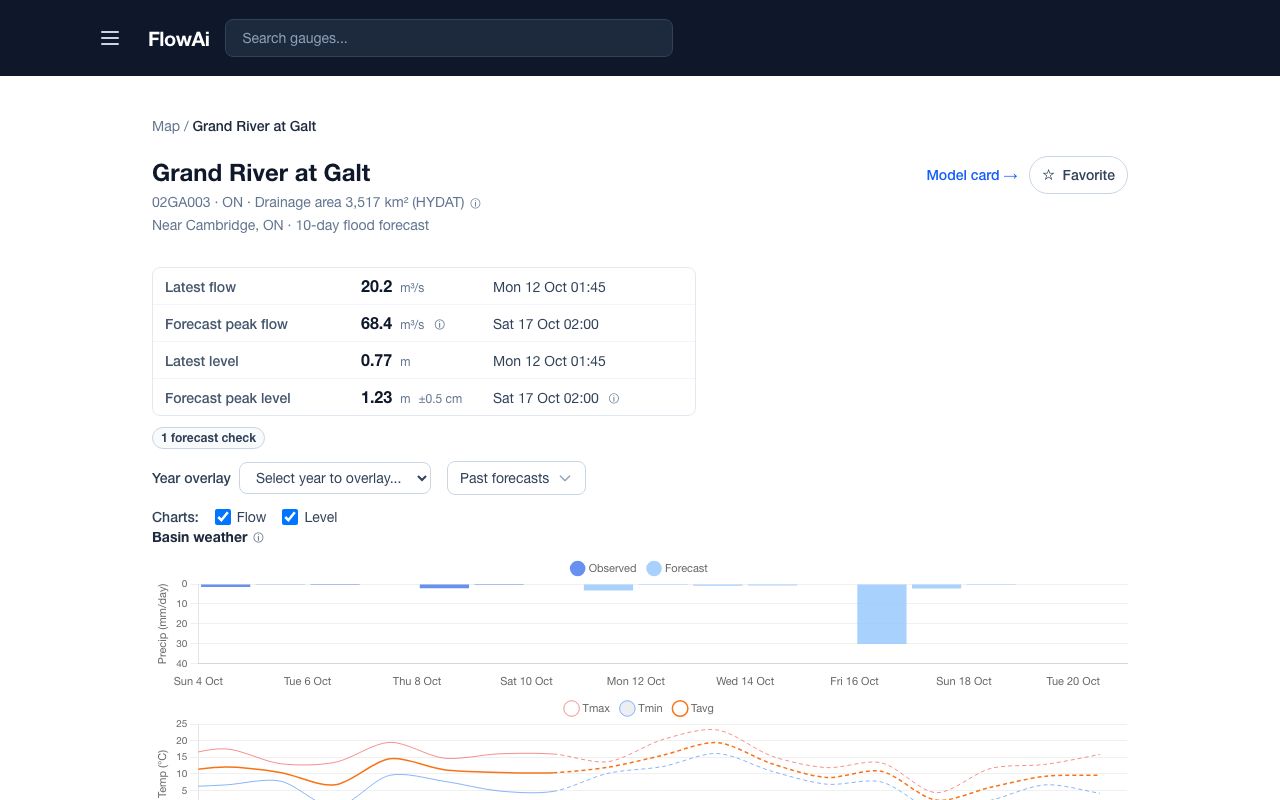The image size is (1280, 800).
Task: Open the Select year to overlay dropdown
Action: 335,478
